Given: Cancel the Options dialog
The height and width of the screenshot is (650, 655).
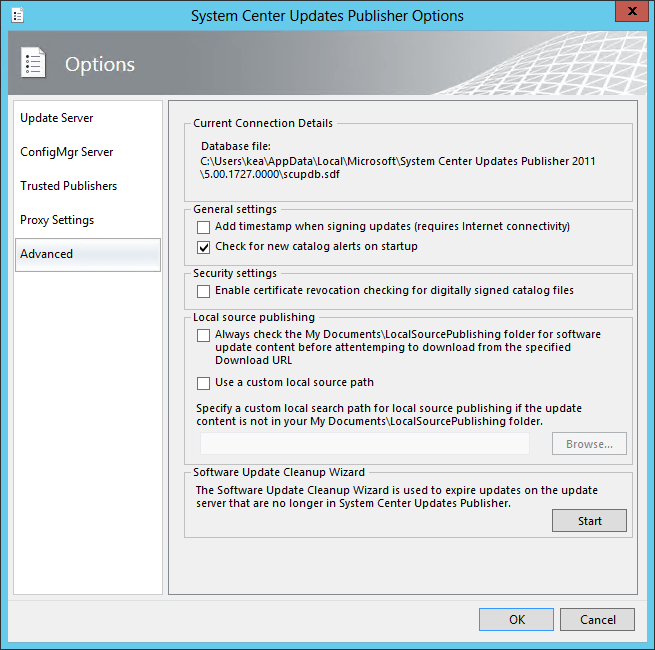Looking at the screenshot, I should tap(597, 620).
